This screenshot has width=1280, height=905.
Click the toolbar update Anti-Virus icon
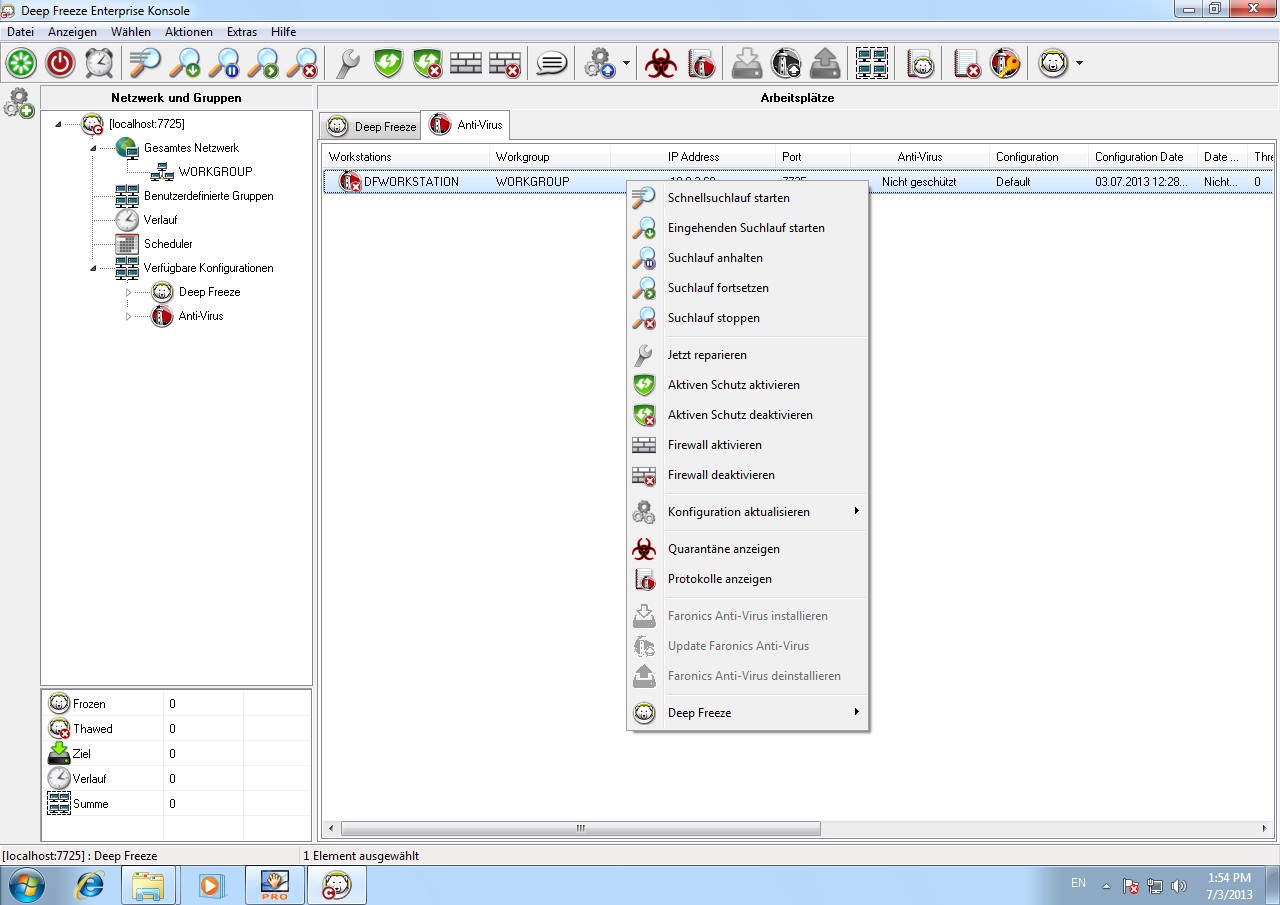[x=786, y=64]
